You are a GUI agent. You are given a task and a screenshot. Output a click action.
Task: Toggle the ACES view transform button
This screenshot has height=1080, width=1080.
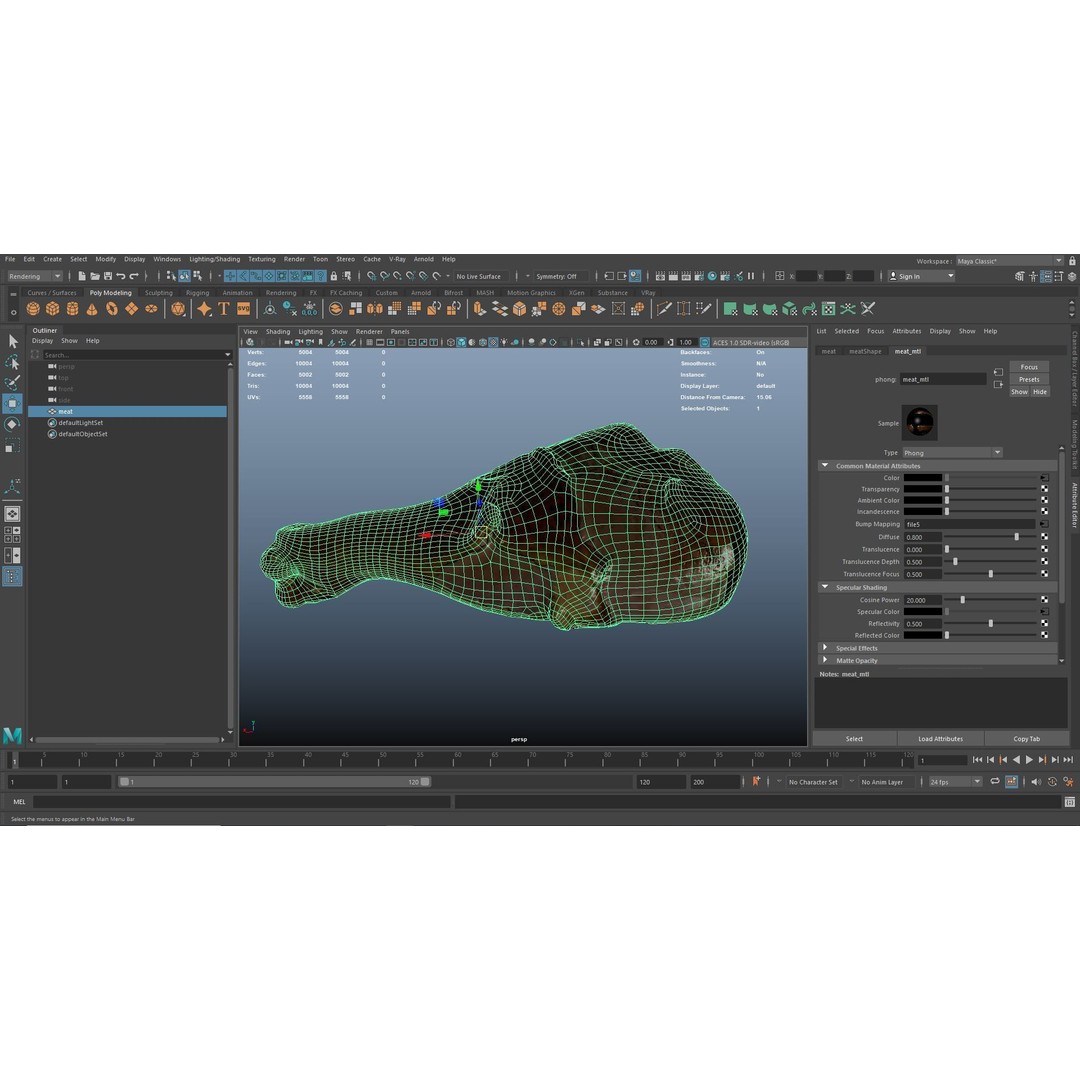pyautogui.click(x=705, y=342)
